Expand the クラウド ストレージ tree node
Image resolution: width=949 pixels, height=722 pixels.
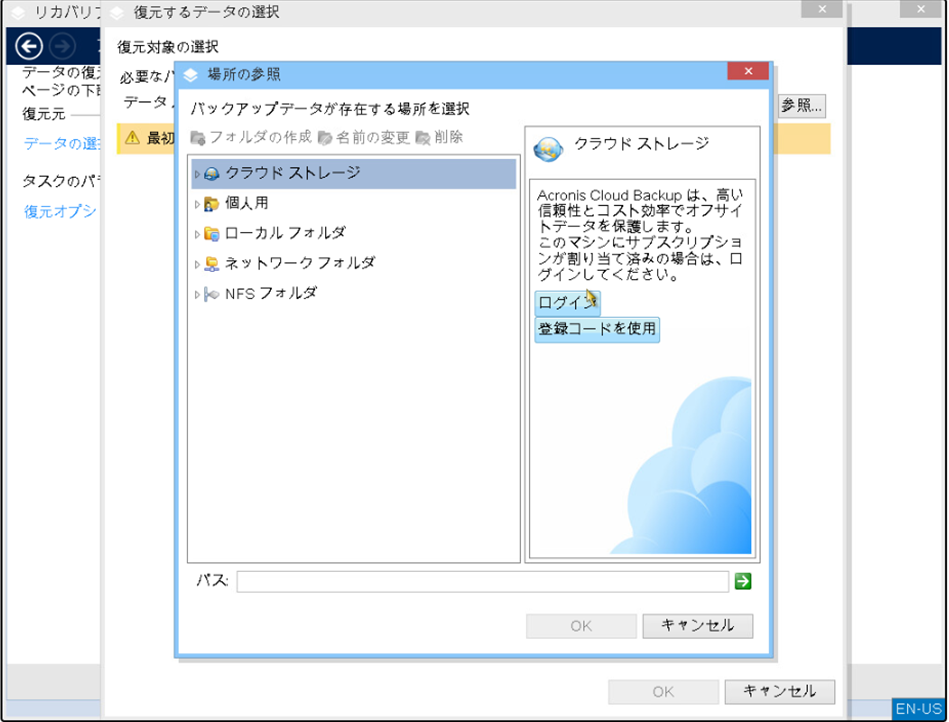197,174
